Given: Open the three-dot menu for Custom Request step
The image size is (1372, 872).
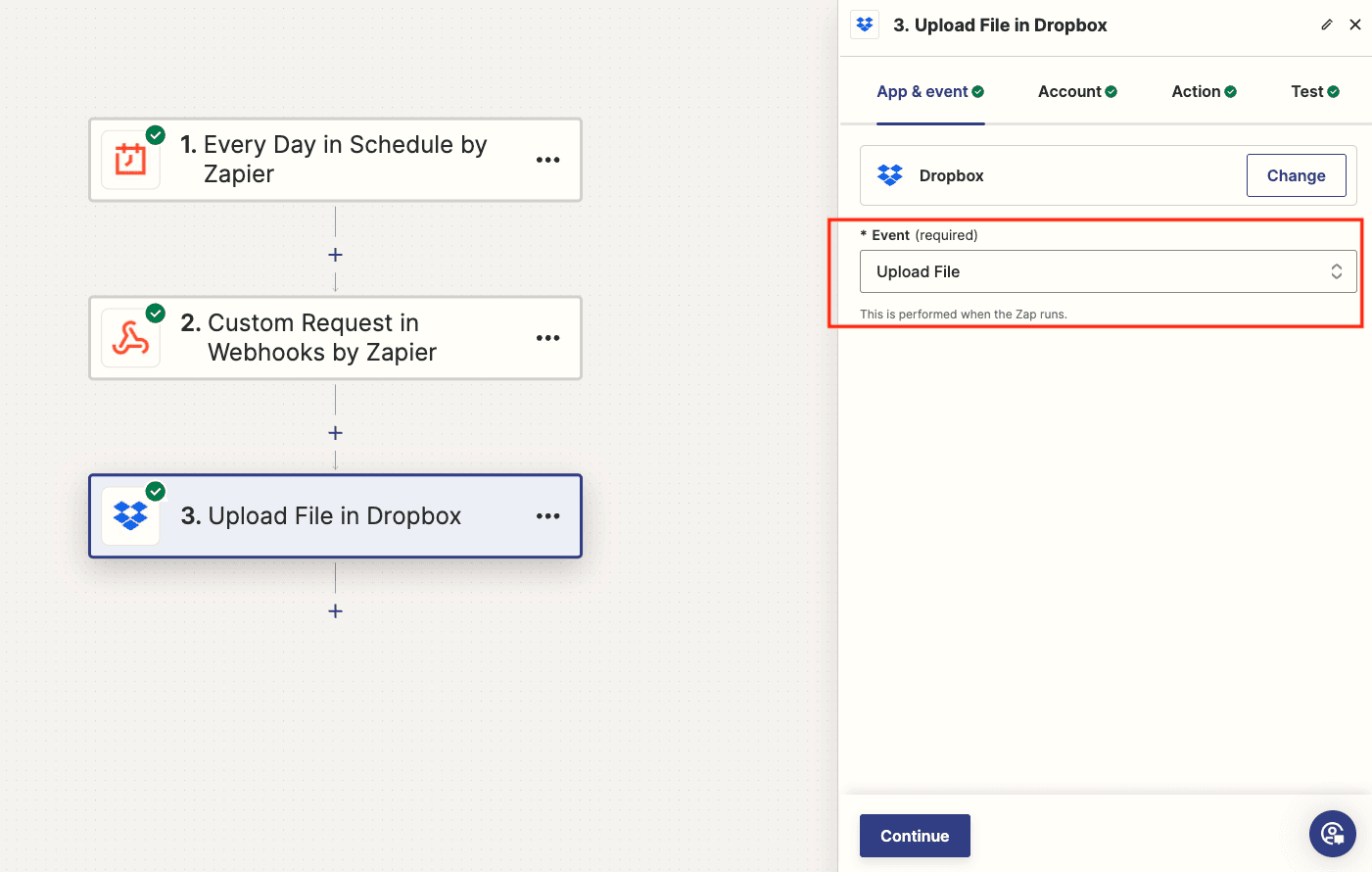Looking at the screenshot, I should [x=548, y=338].
